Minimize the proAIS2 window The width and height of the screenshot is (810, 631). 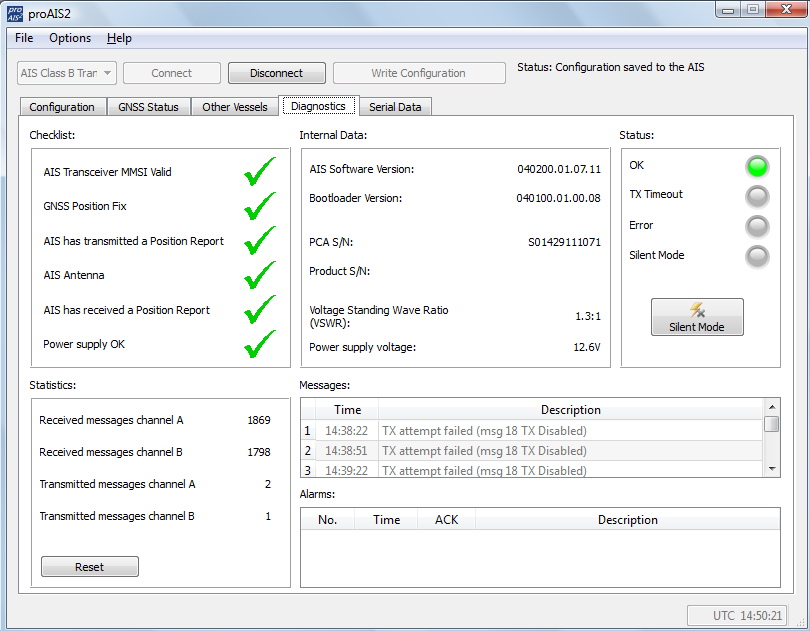click(x=728, y=10)
